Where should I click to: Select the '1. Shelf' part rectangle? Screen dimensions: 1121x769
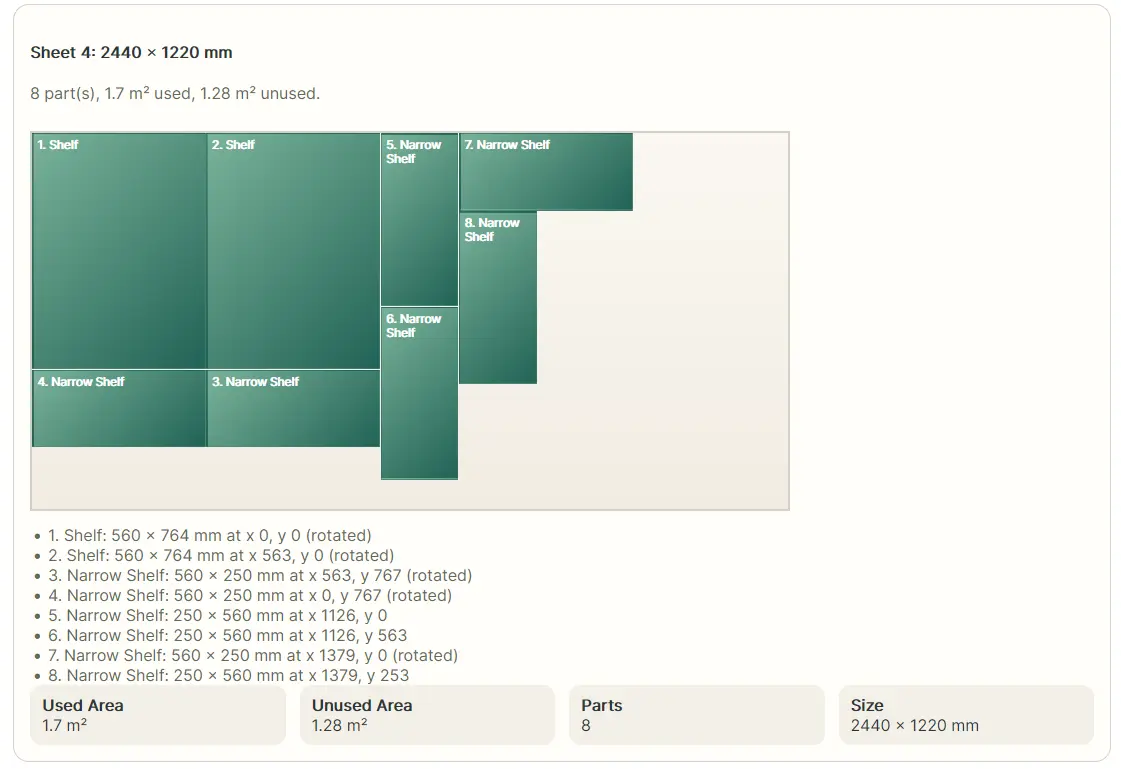(119, 251)
